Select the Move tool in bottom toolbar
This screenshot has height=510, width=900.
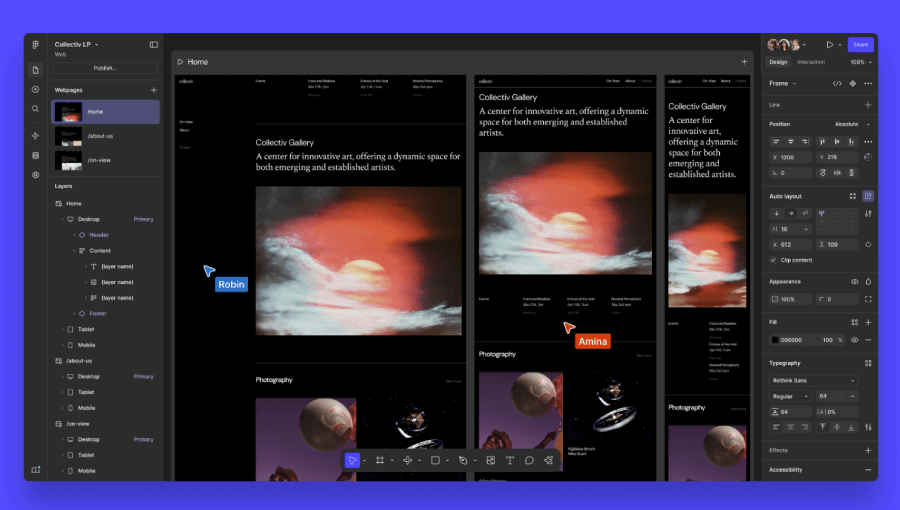pyautogui.click(x=352, y=460)
